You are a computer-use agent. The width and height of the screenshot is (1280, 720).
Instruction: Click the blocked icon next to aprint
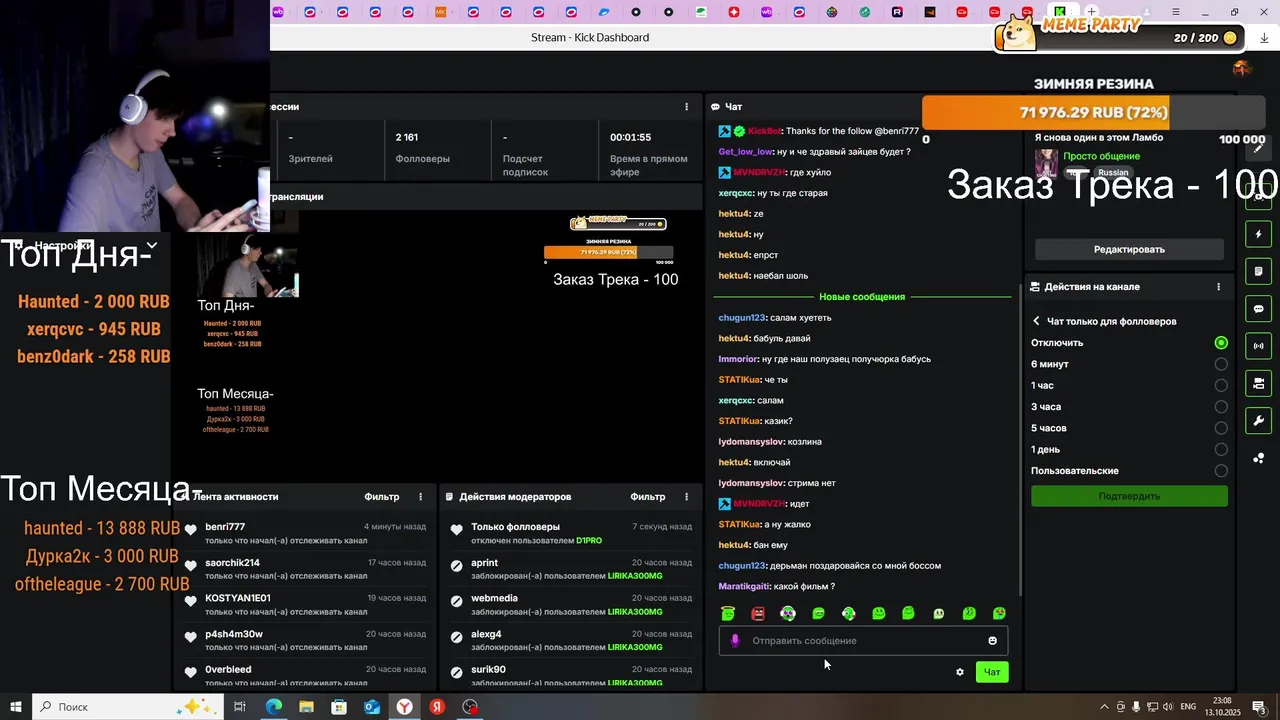coord(457,566)
